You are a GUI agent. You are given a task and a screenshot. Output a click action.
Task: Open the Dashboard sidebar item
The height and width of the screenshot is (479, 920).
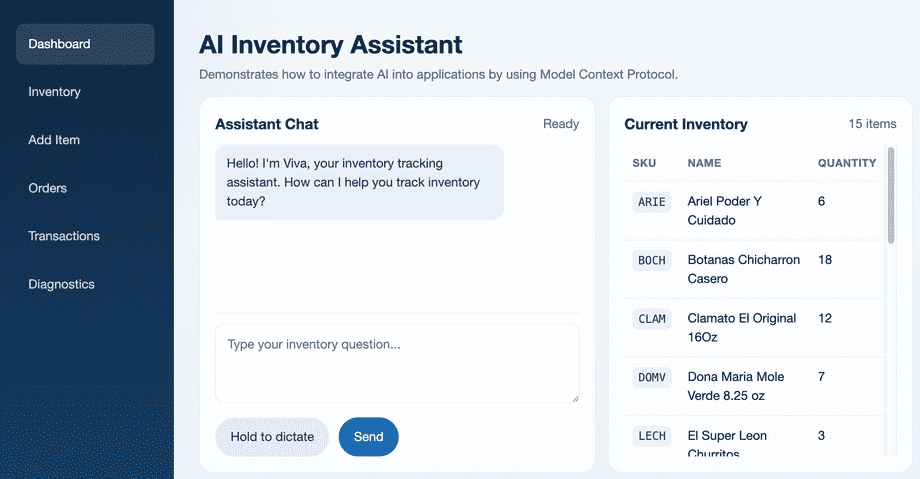pyautogui.click(x=85, y=44)
